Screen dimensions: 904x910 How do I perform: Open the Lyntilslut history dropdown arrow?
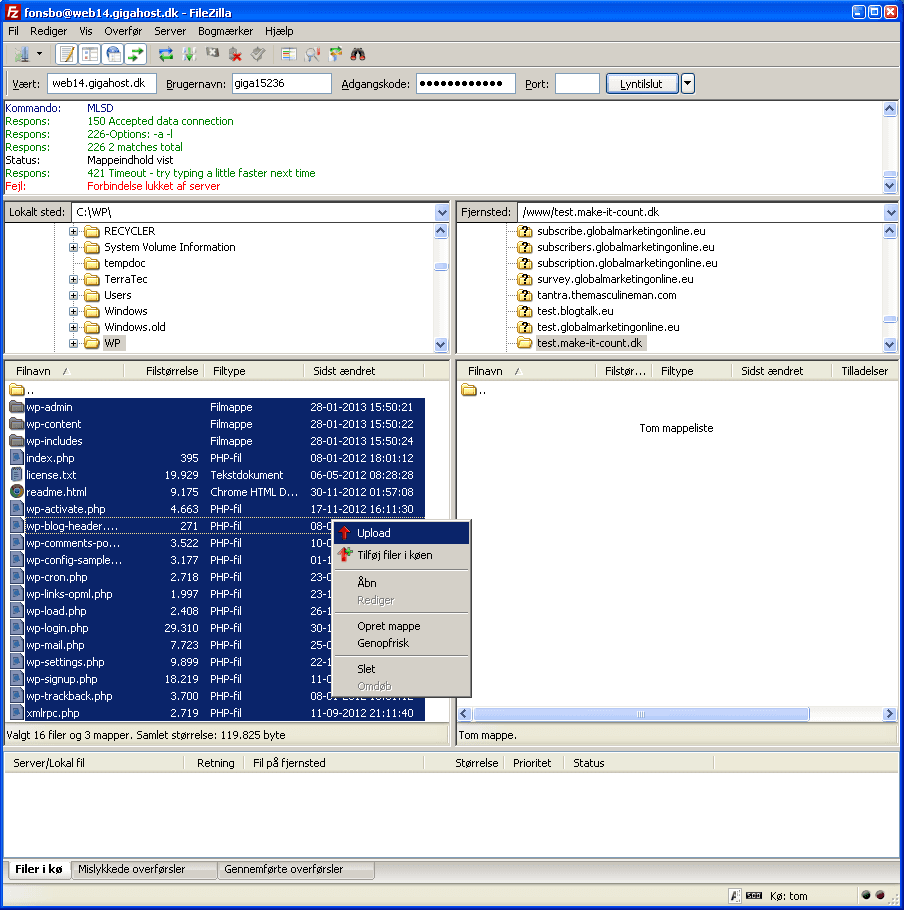(x=688, y=84)
